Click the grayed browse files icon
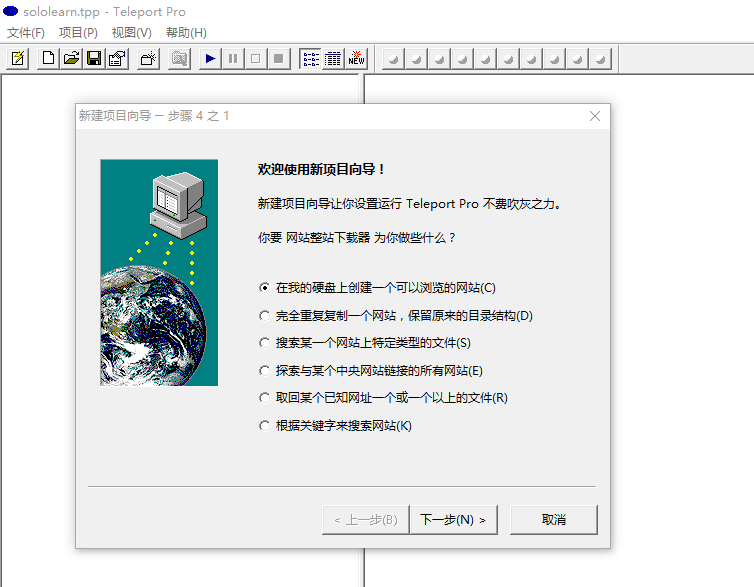 (179, 59)
